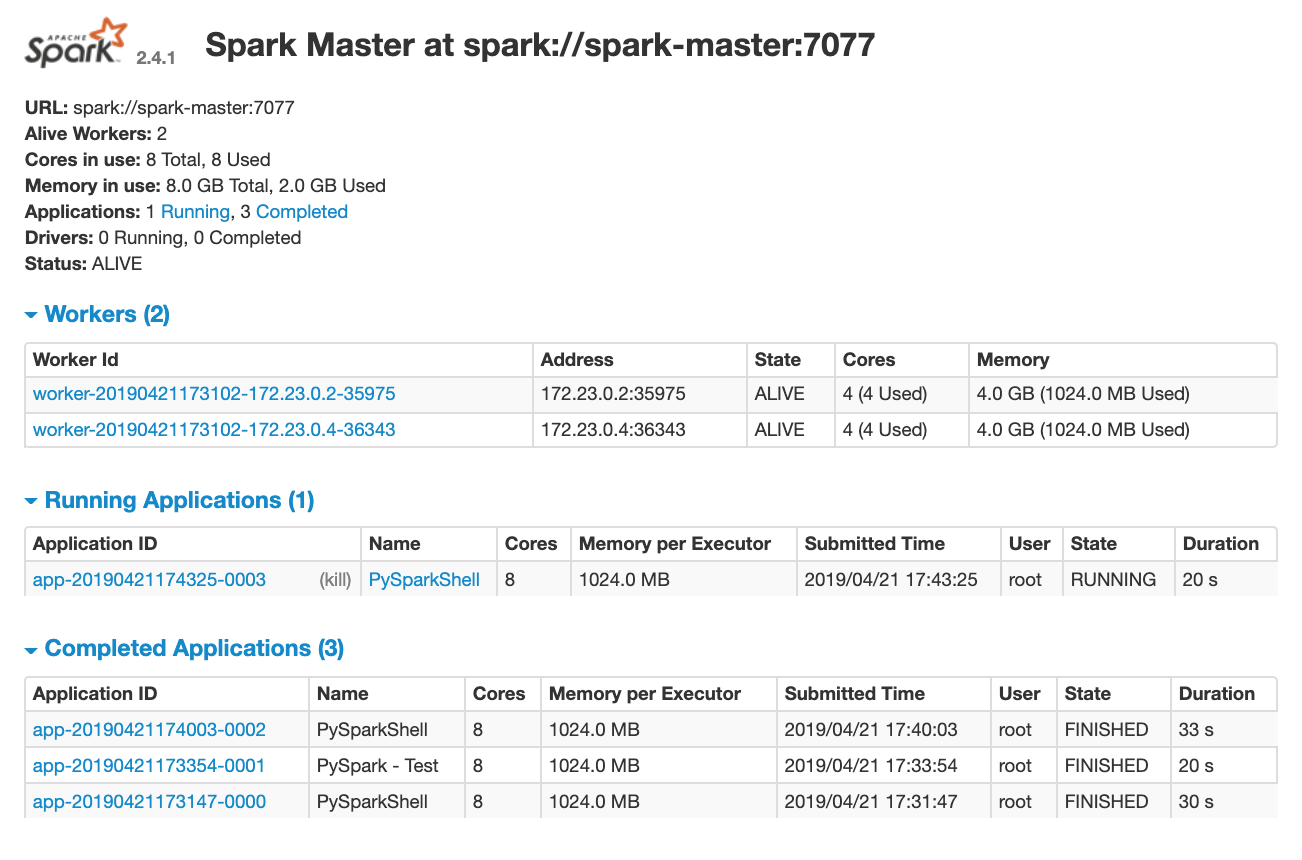Collapse the Workers (2) section
The height and width of the screenshot is (860, 1302).
[x=97, y=314]
